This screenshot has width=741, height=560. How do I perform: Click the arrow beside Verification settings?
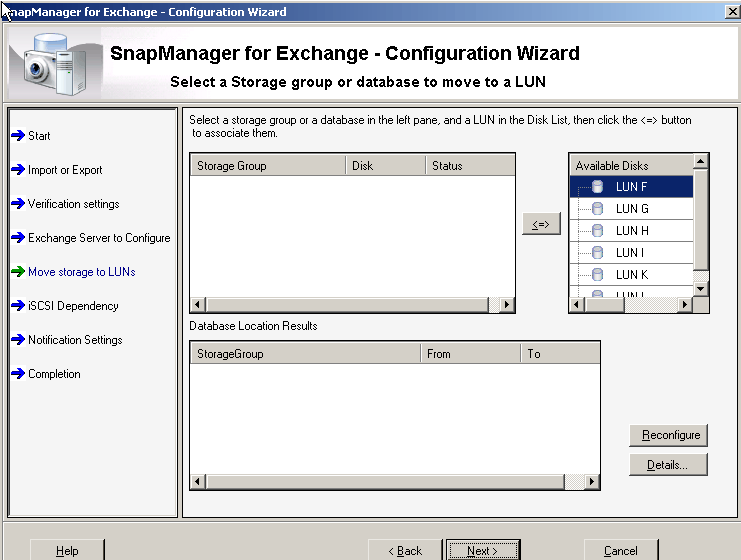click(x=18, y=204)
